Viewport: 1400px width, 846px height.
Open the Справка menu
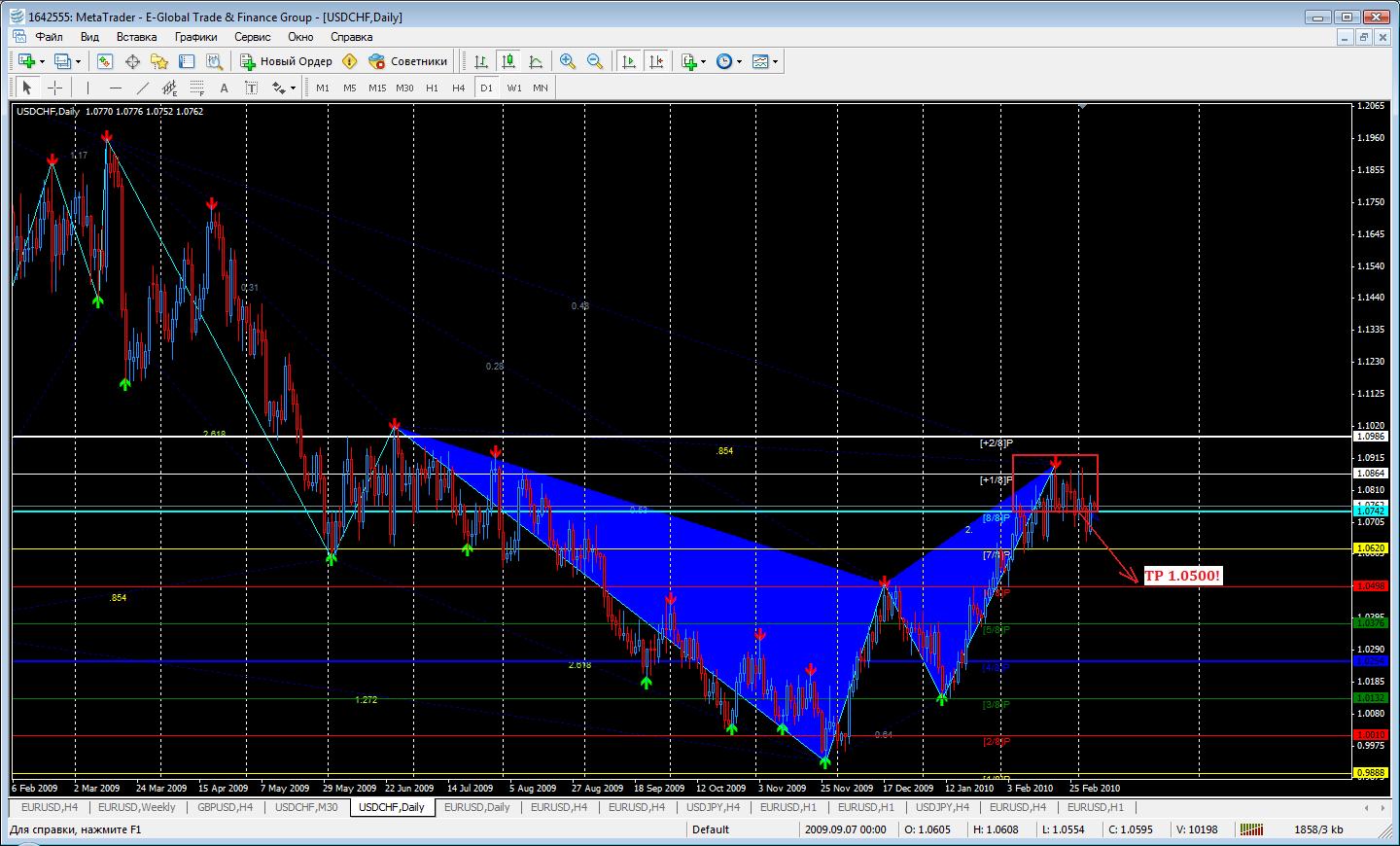[351, 37]
